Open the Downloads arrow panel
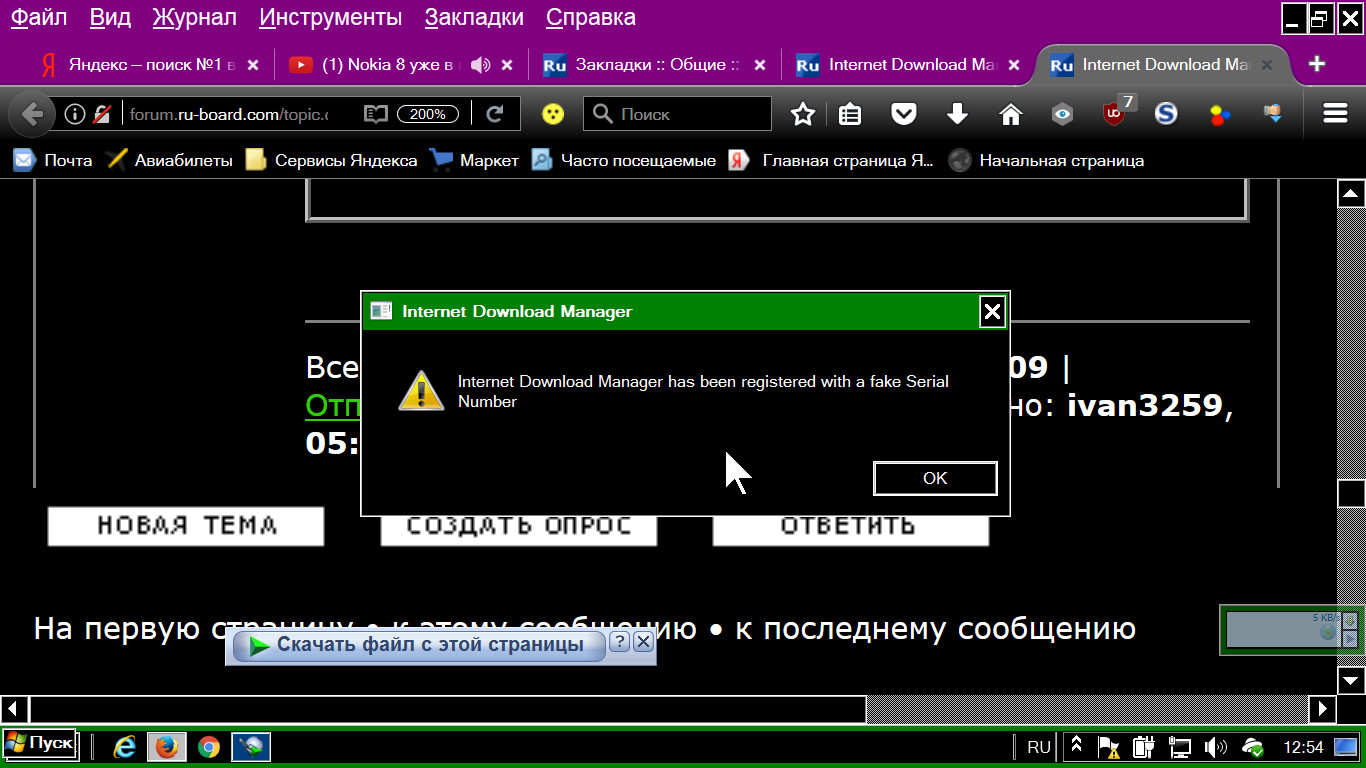The height and width of the screenshot is (768, 1366). [x=957, y=114]
